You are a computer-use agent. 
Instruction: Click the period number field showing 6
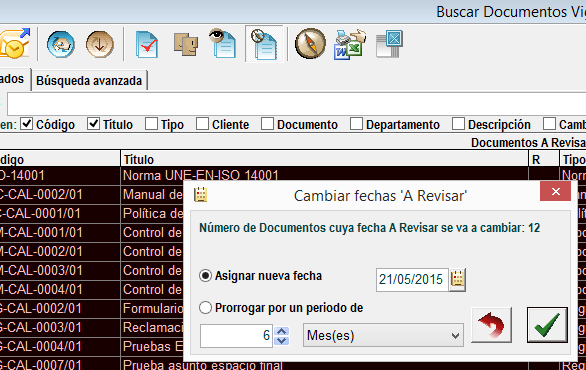click(x=236, y=336)
